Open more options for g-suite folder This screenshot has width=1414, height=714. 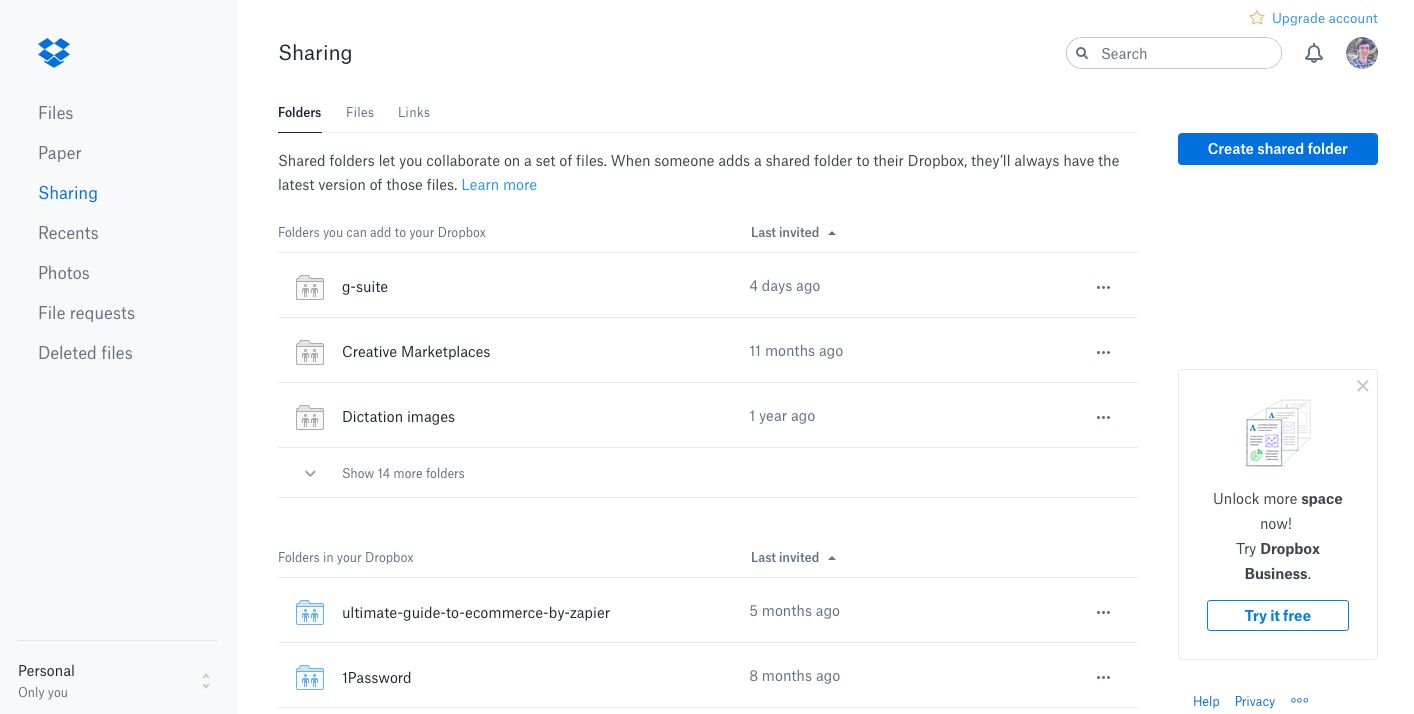[x=1103, y=287]
